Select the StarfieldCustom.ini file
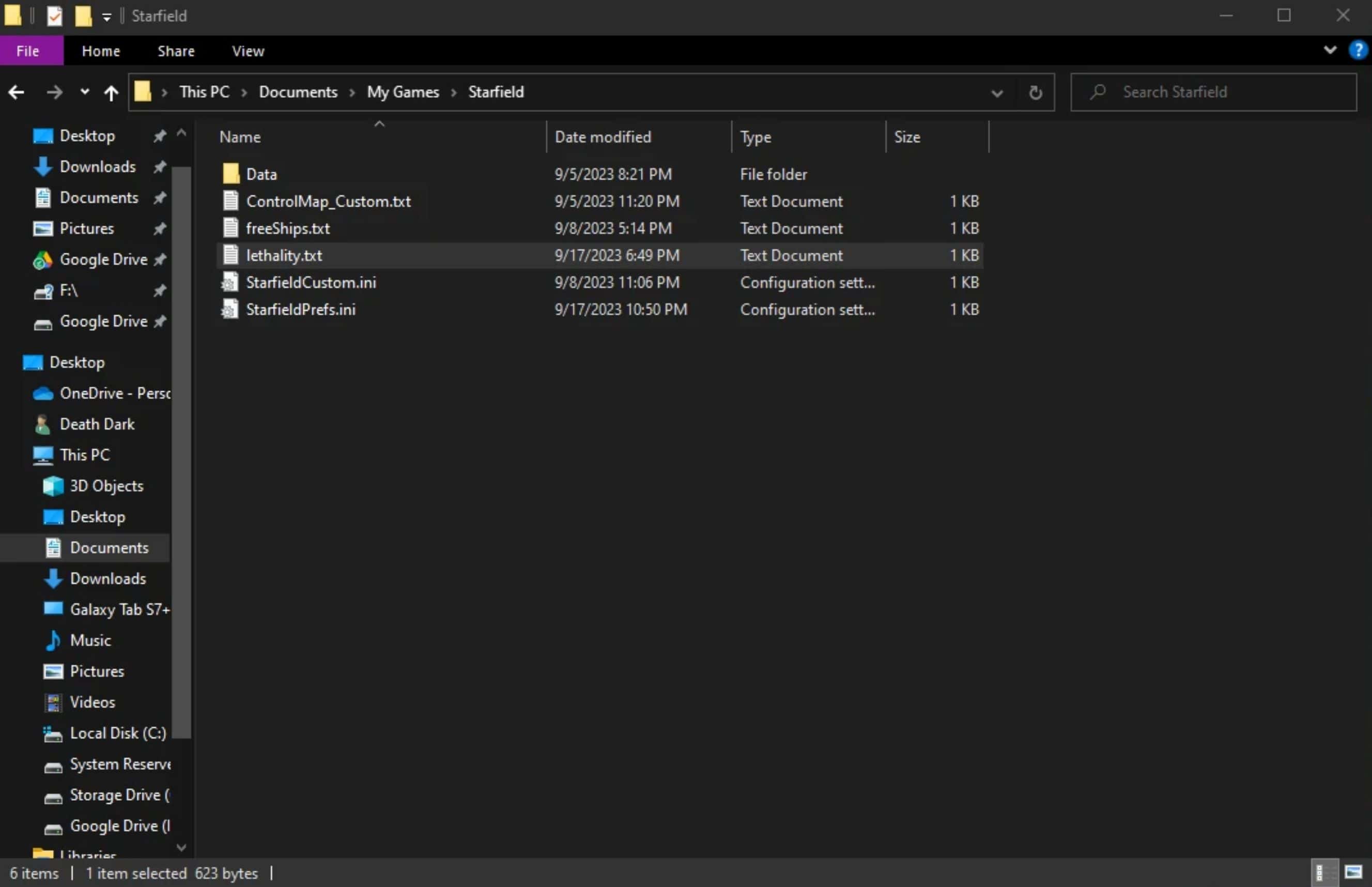The width and height of the screenshot is (1372, 887). click(311, 282)
